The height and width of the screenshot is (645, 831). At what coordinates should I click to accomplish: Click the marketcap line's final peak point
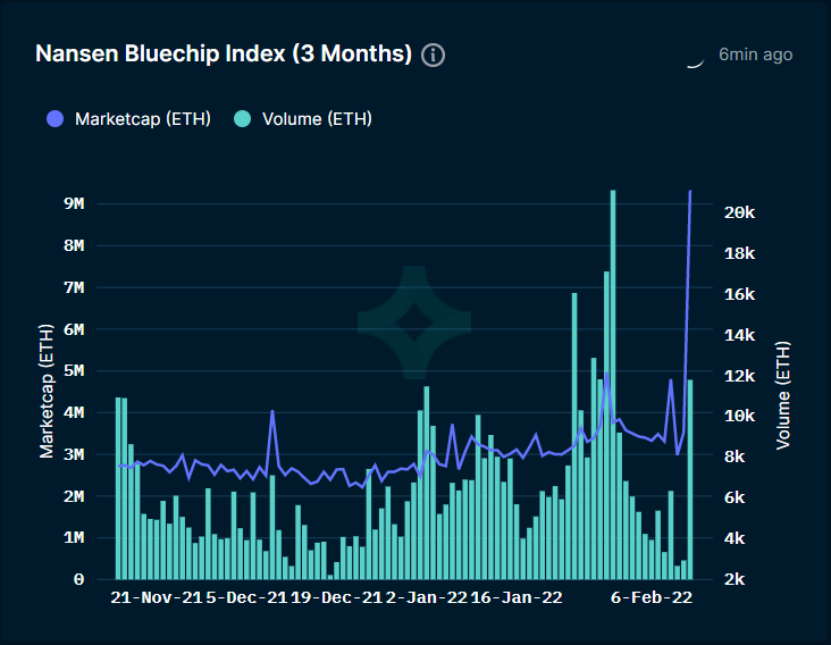[690, 191]
